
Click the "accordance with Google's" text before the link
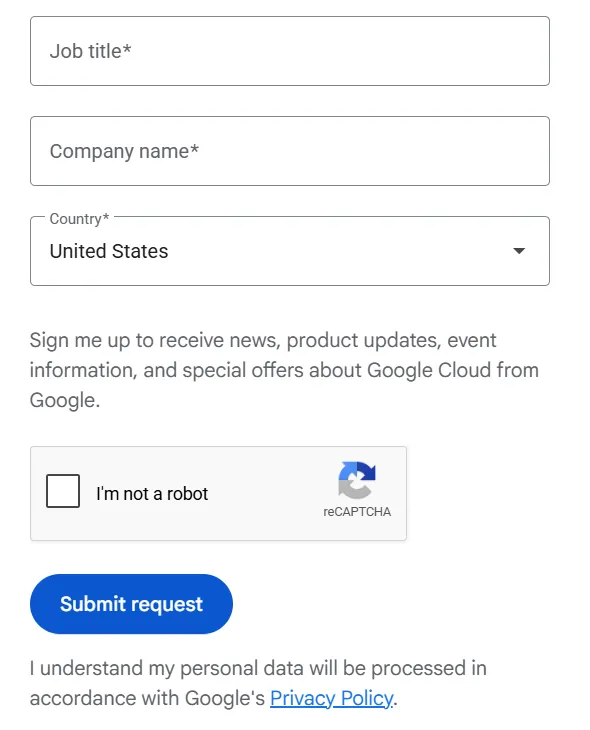147,698
